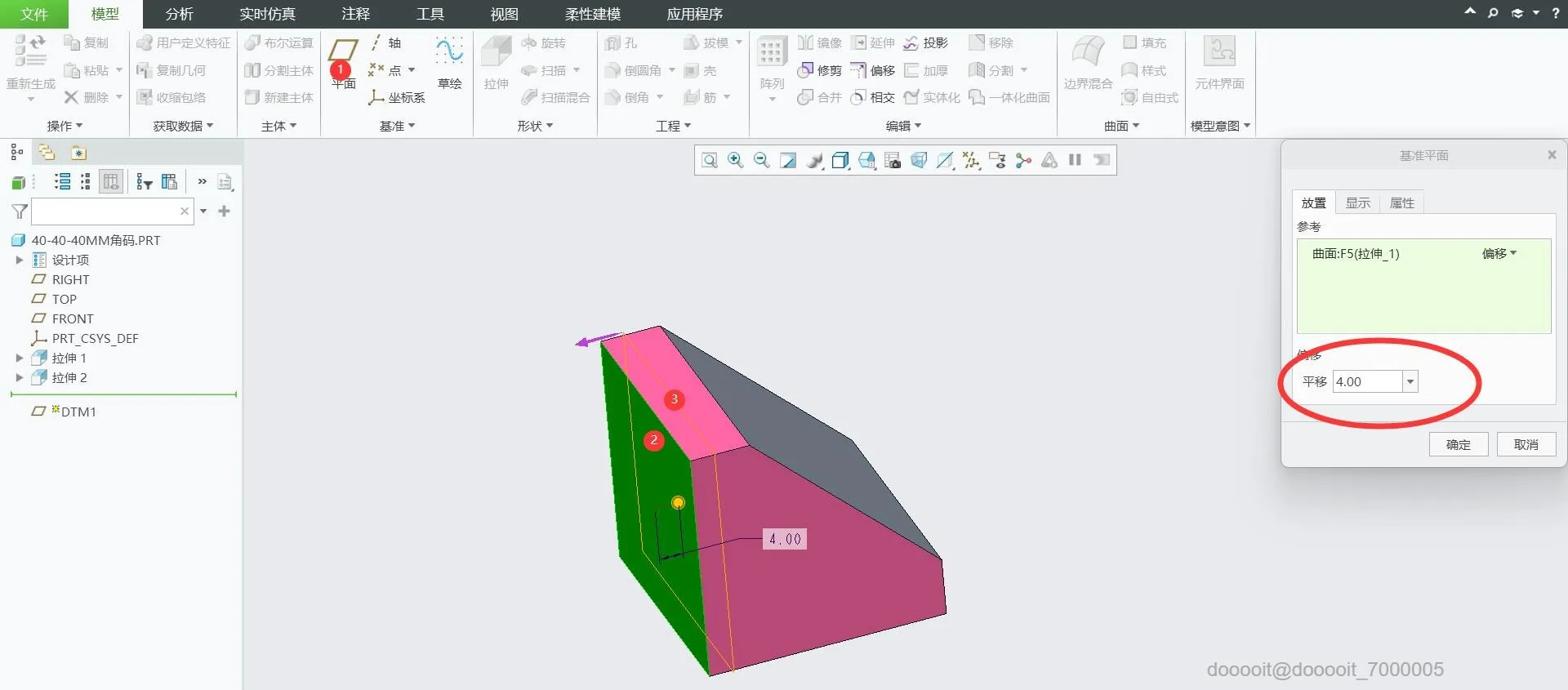Click the 取消 cancel button
Viewport: 1568px width, 690px height.
pyautogui.click(x=1526, y=444)
